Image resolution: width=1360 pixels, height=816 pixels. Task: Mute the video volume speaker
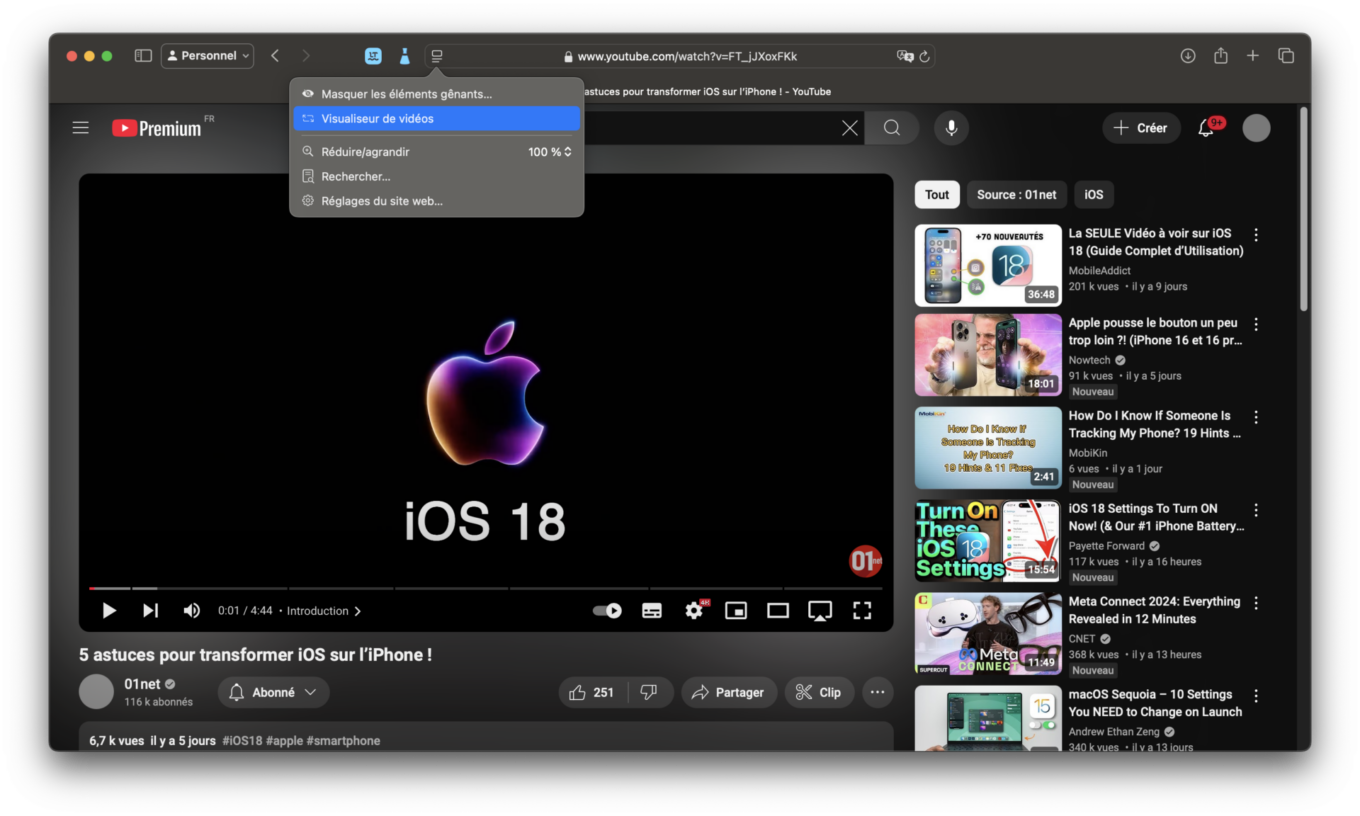point(191,610)
